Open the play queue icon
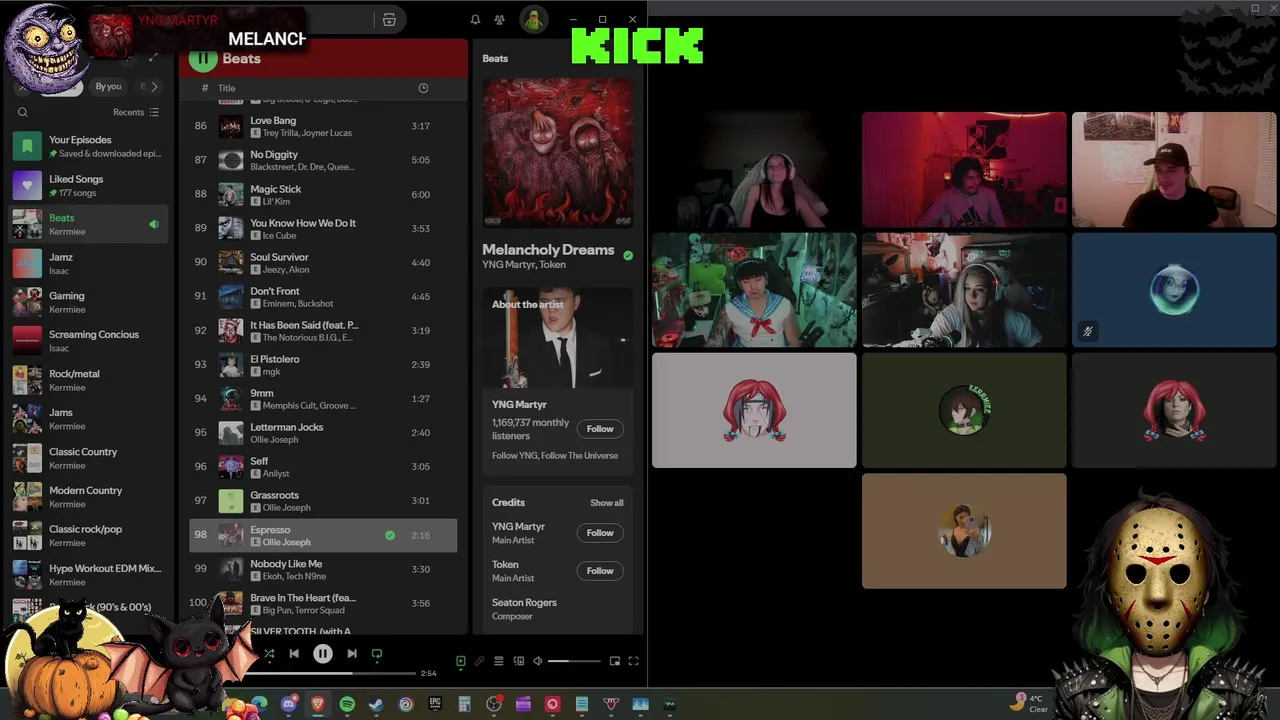The height and width of the screenshot is (720, 1280). click(x=499, y=661)
